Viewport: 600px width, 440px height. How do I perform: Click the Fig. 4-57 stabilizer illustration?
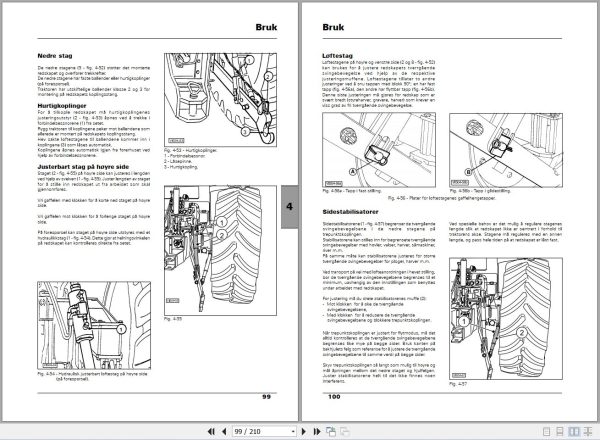[506, 319]
